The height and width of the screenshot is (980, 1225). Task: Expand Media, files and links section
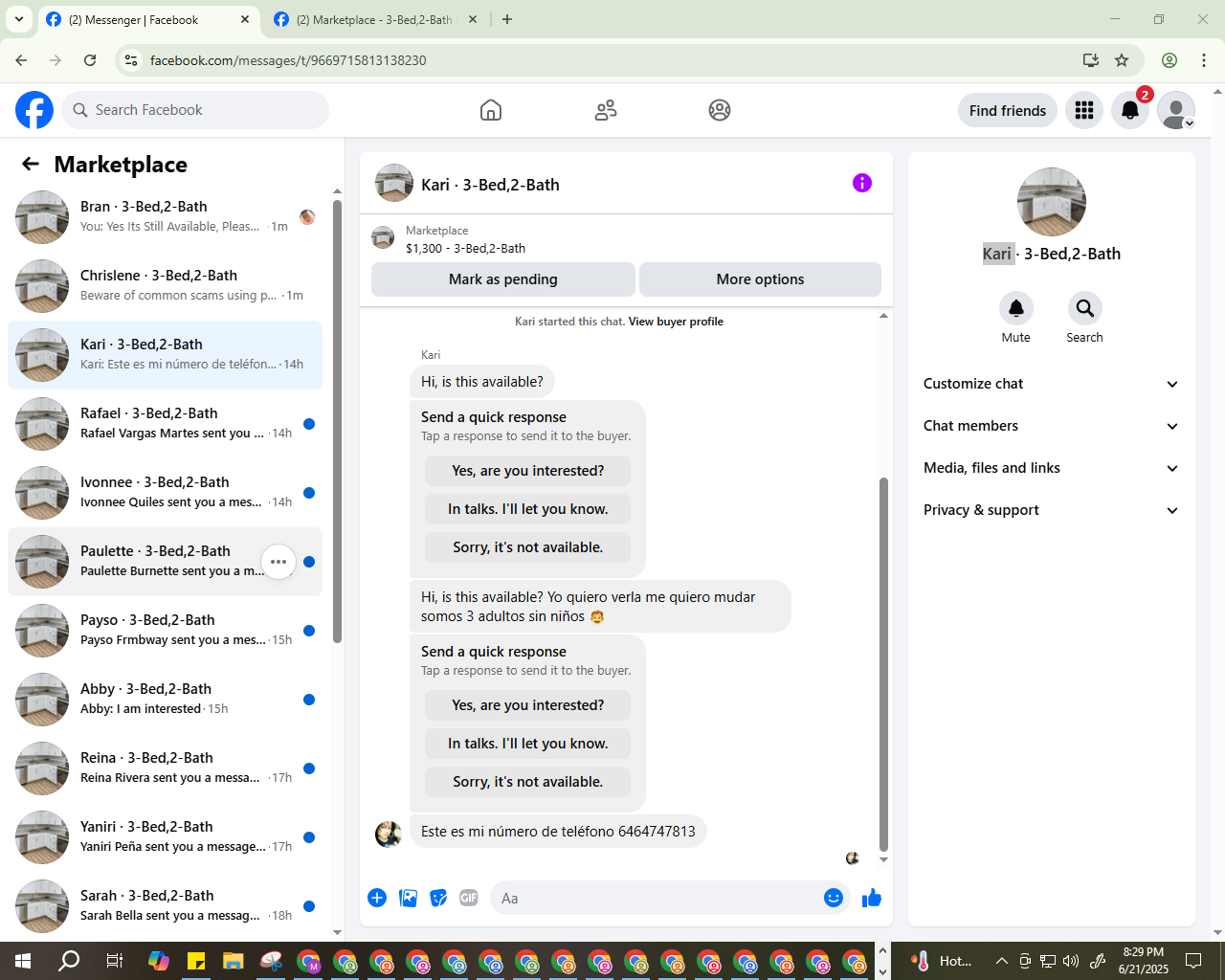click(1052, 468)
